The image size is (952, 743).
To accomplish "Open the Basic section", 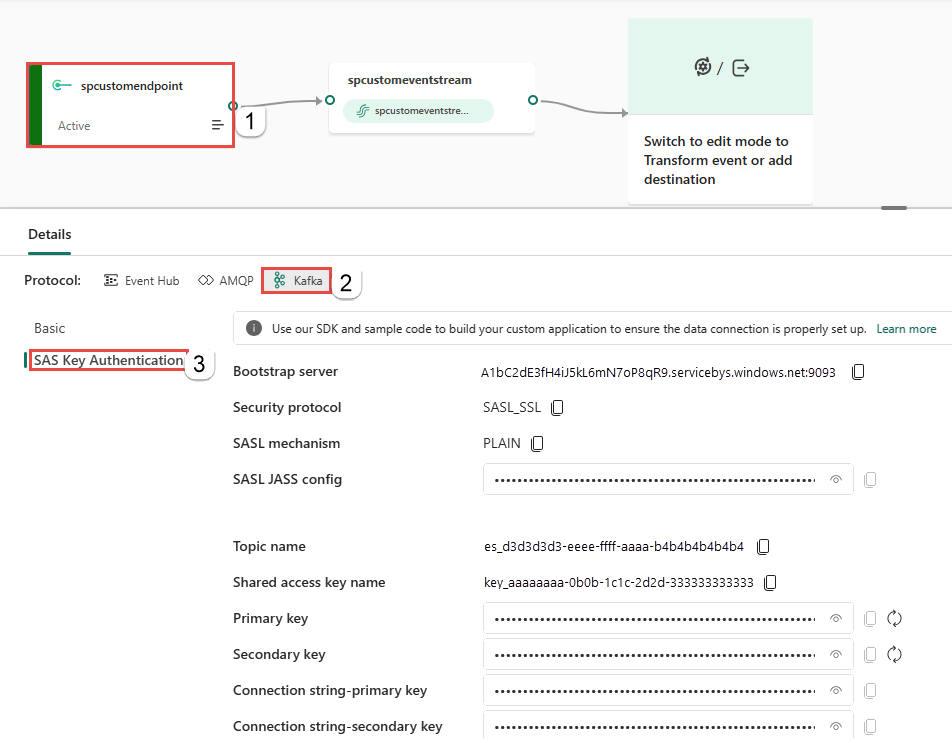I will pyautogui.click(x=50, y=328).
